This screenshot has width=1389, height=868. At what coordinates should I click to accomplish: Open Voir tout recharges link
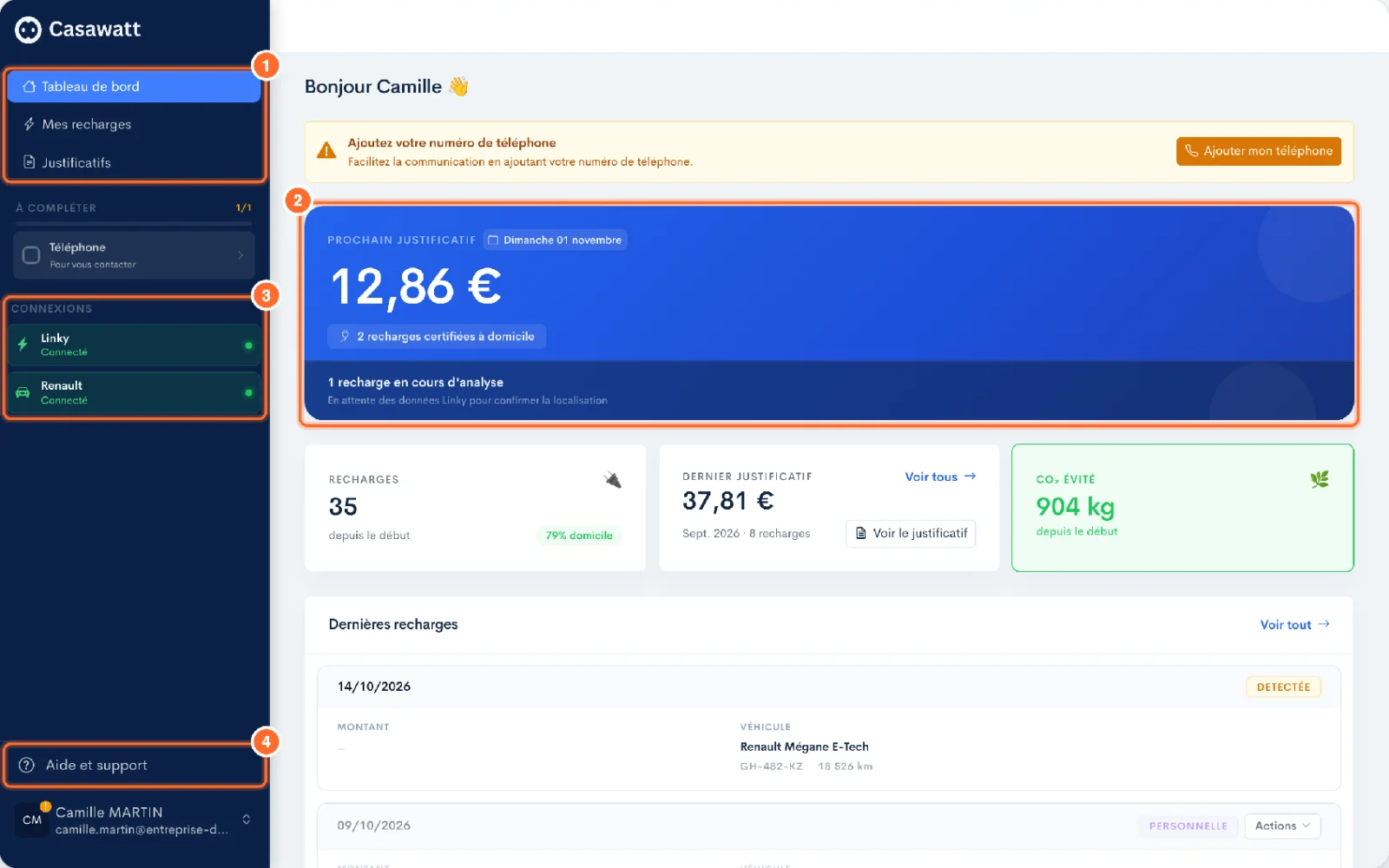tap(1294, 625)
